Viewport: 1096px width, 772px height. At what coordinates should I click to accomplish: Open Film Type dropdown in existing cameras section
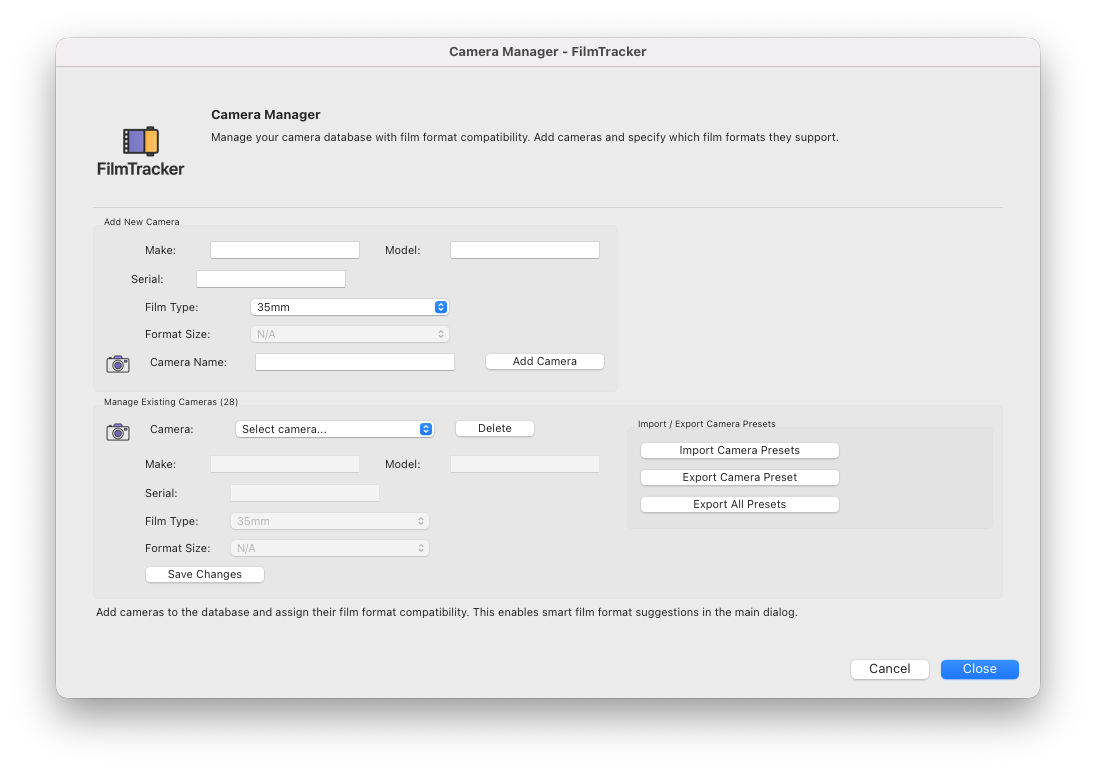330,521
